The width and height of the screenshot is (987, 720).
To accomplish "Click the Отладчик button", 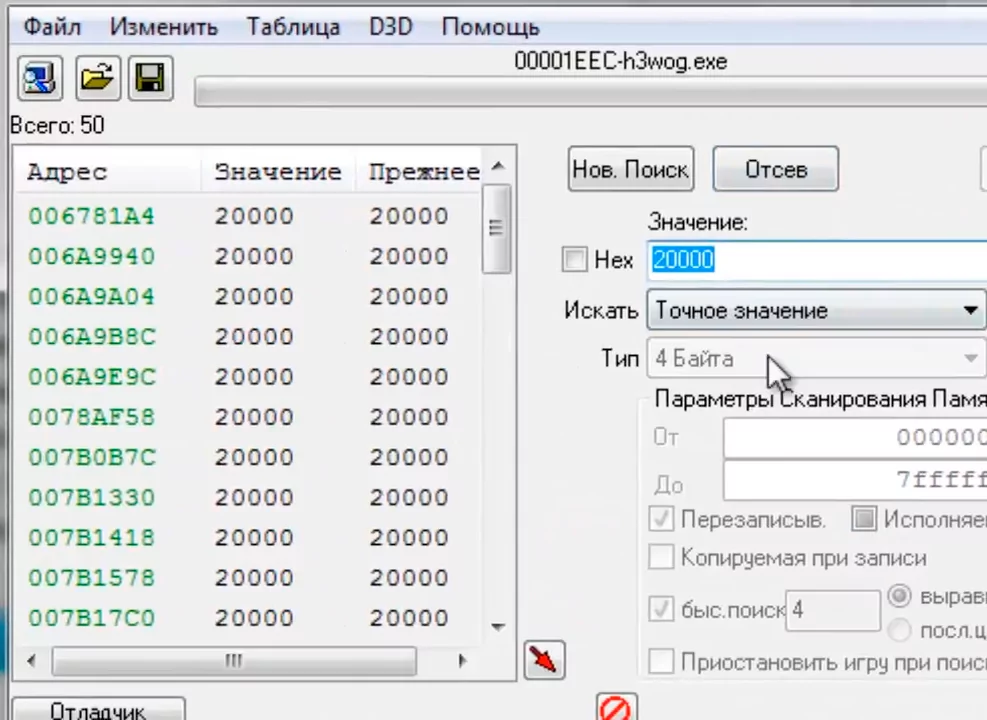I will [98, 710].
